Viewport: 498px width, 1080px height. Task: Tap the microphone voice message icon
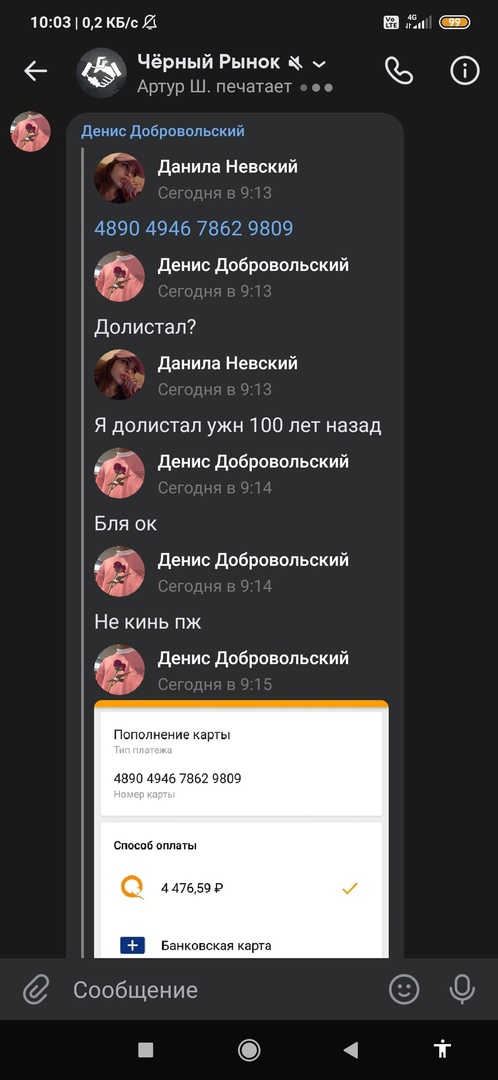pos(462,990)
